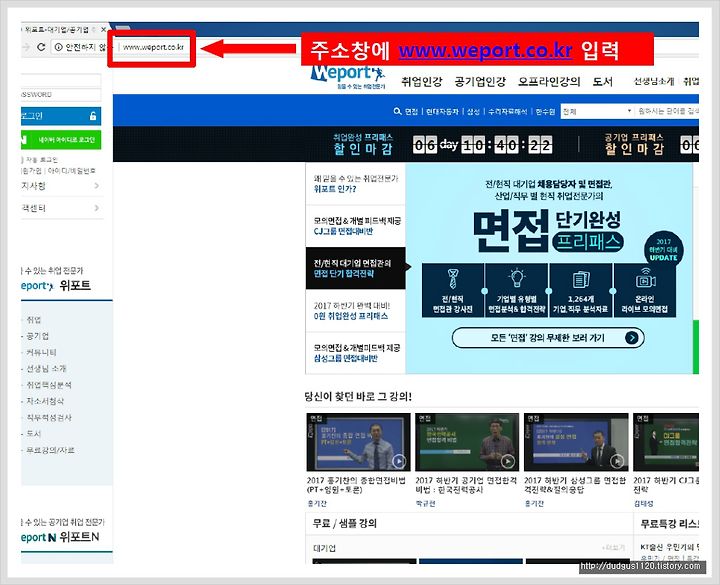Click the 더보기 link beside 대기업
This screenshot has height=585, width=720.
coord(613,548)
